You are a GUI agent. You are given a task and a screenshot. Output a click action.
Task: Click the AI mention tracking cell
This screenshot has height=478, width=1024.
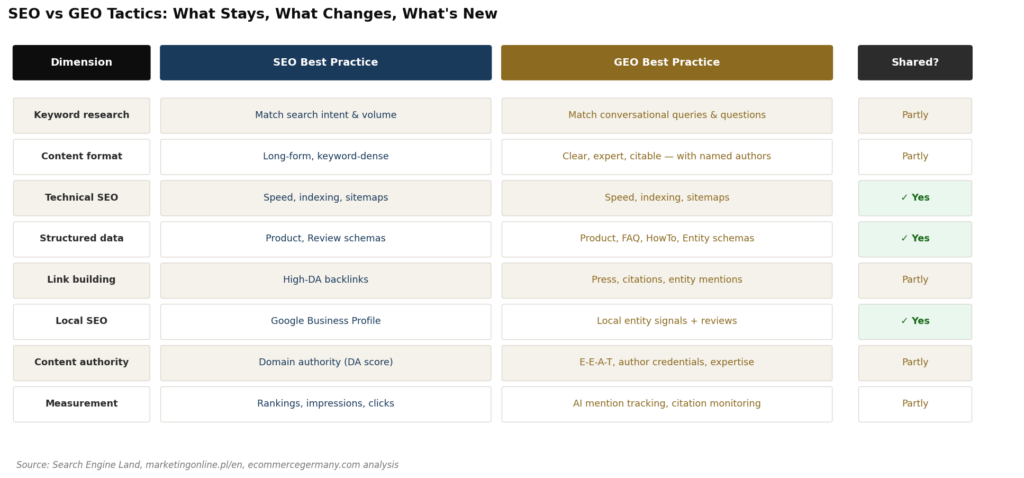click(666, 404)
